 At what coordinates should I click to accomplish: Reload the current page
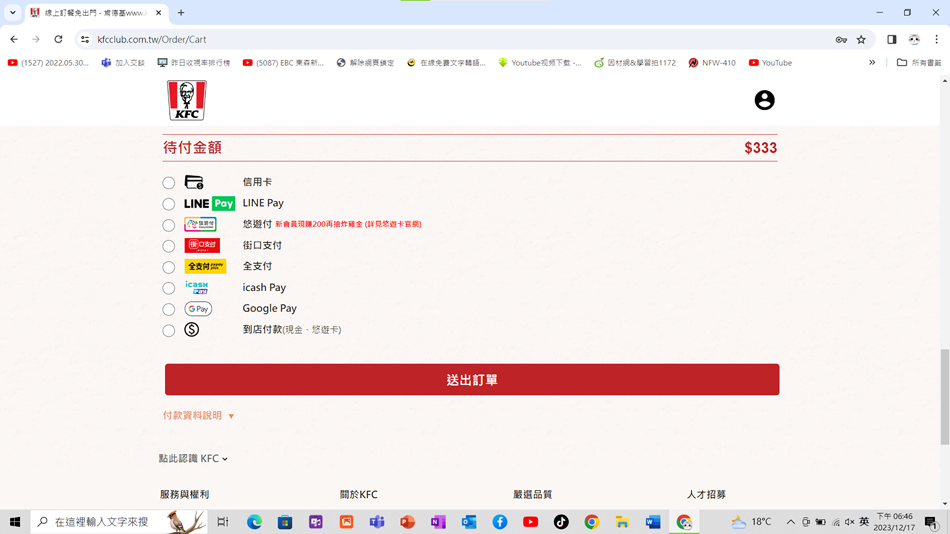tap(58, 39)
